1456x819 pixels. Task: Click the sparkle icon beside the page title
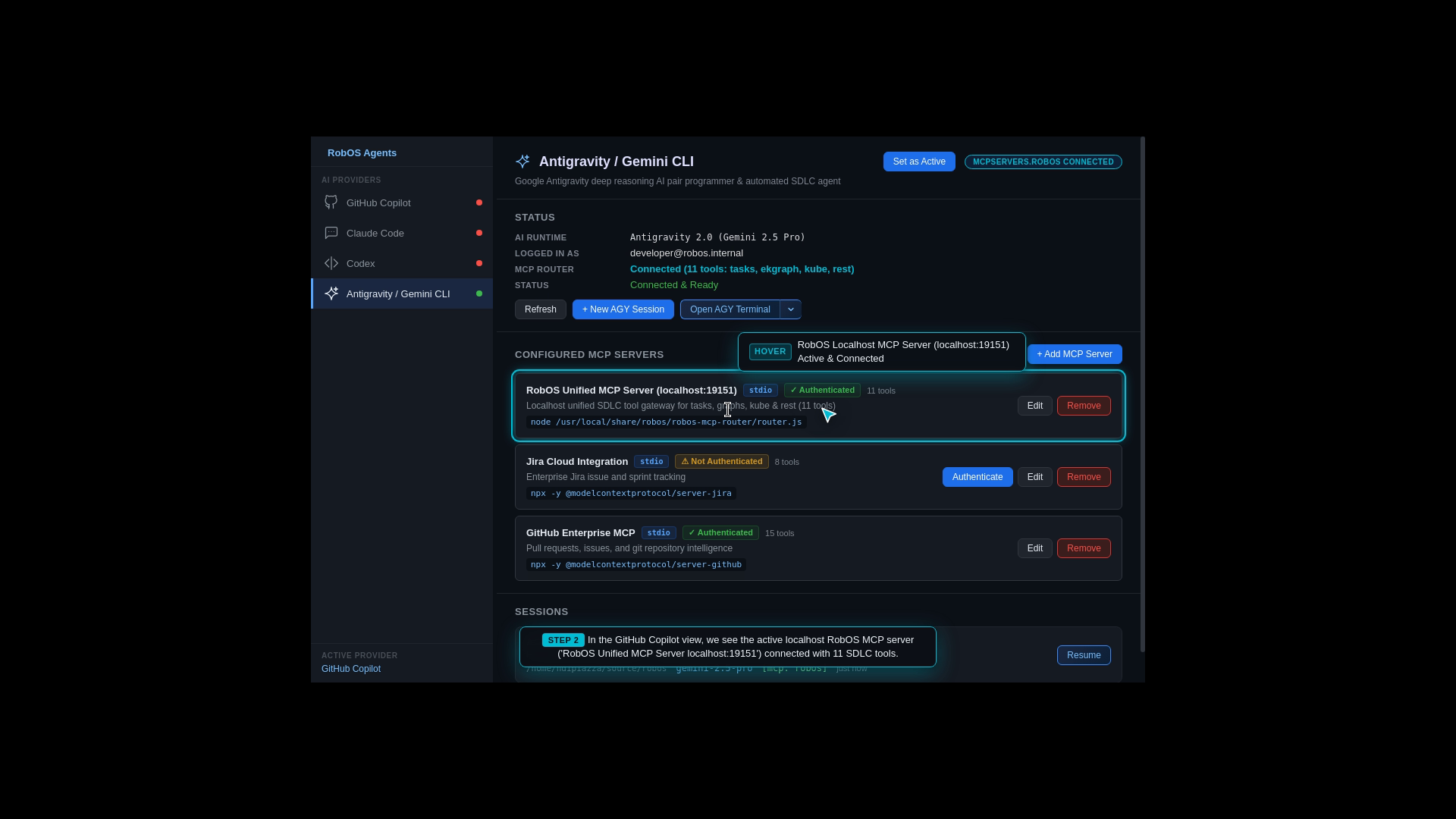(522, 162)
